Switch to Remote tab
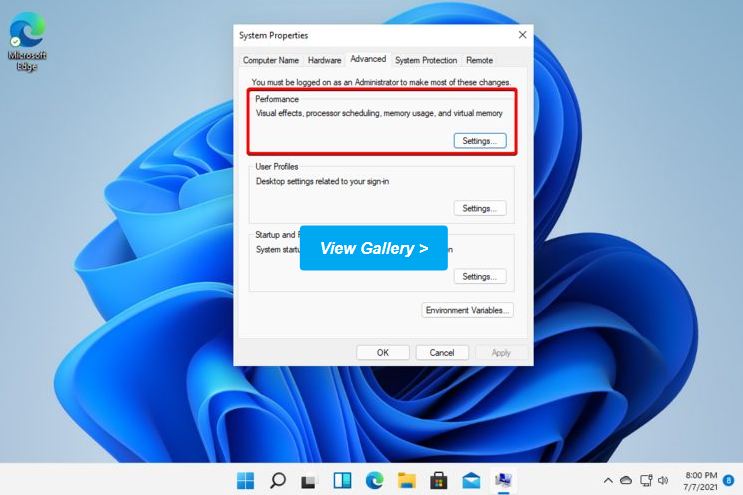 [480, 60]
